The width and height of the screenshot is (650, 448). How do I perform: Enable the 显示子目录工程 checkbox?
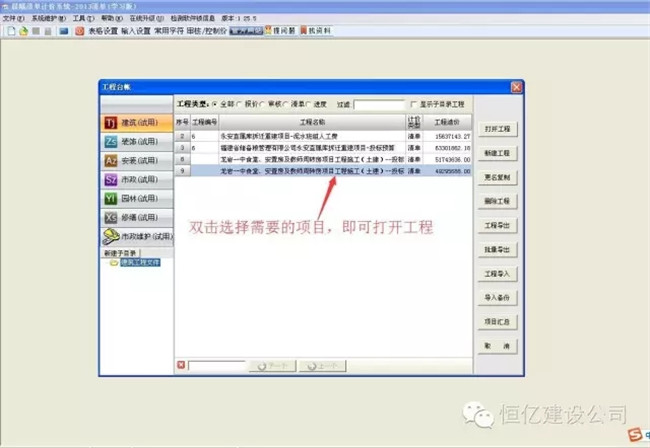point(413,104)
